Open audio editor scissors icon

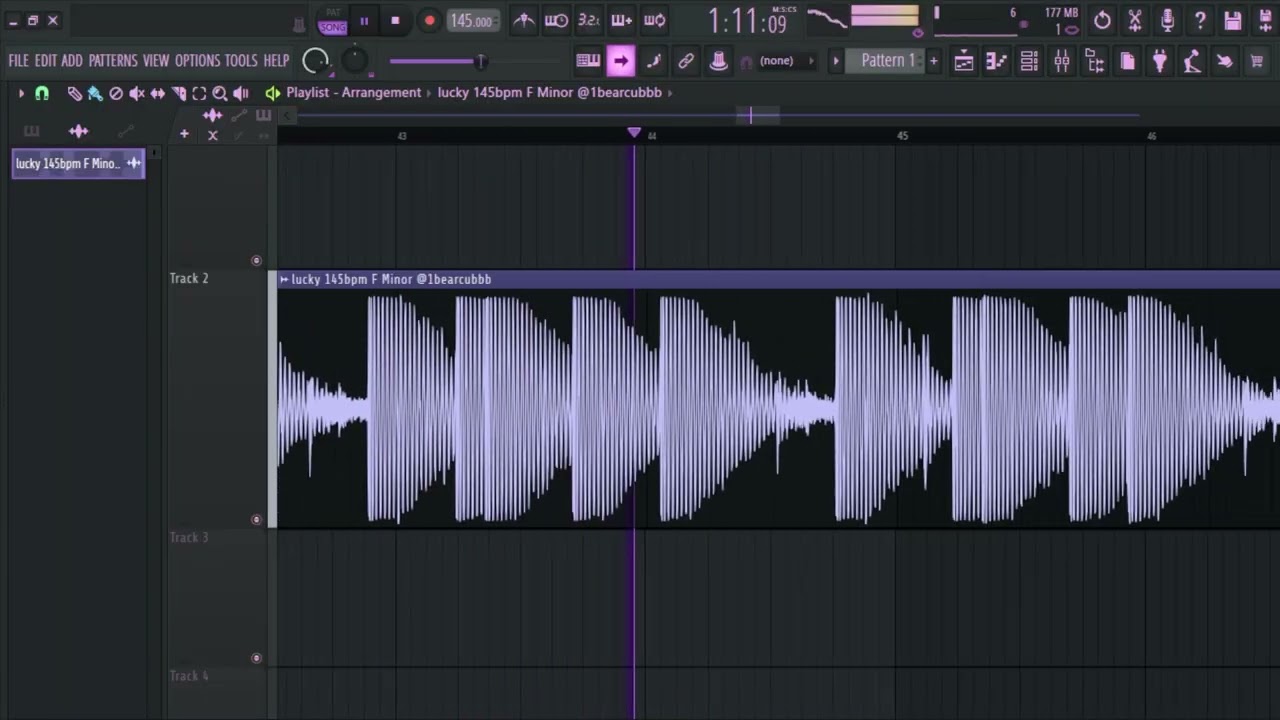click(x=1135, y=20)
